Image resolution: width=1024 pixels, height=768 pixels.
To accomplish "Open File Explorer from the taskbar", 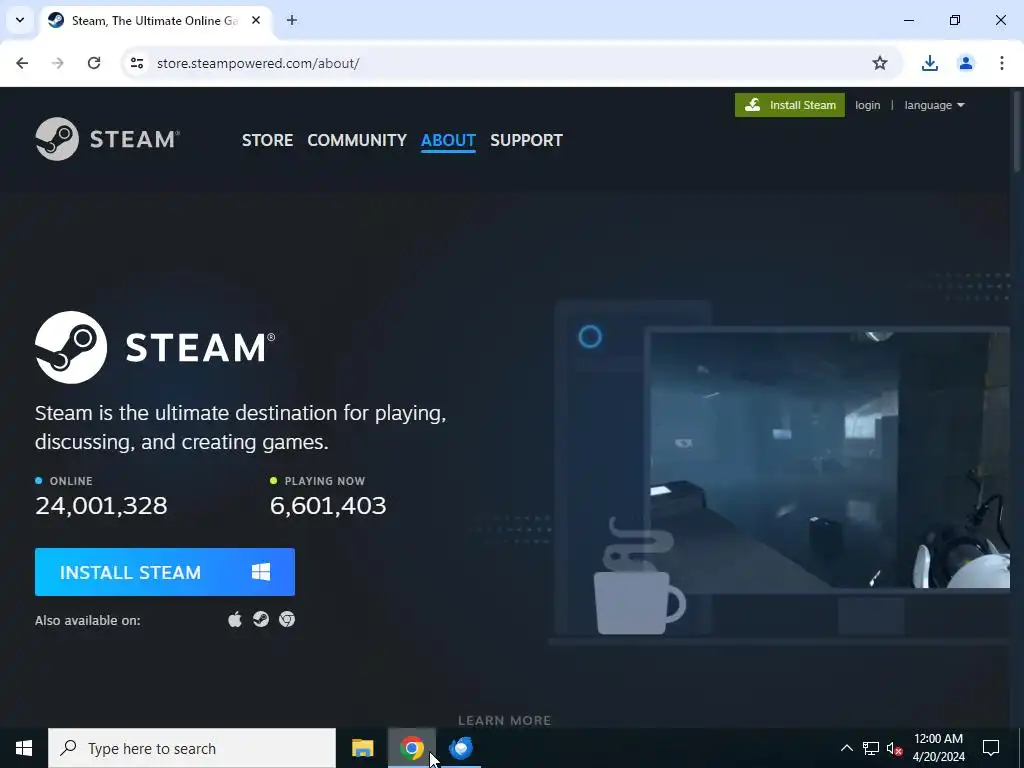I will pos(362,748).
